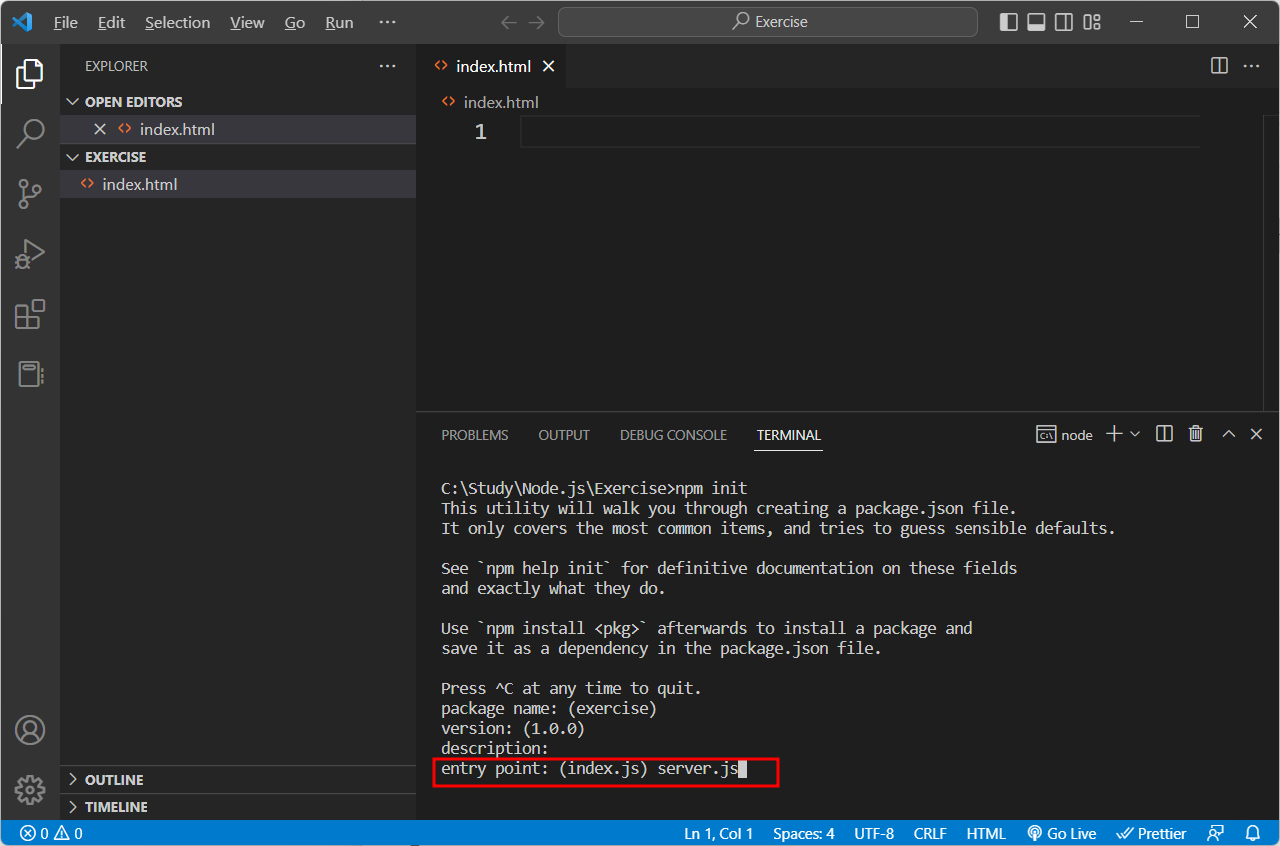Open the Customize Layout icon
The image size is (1280, 846).
[1092, 22]
